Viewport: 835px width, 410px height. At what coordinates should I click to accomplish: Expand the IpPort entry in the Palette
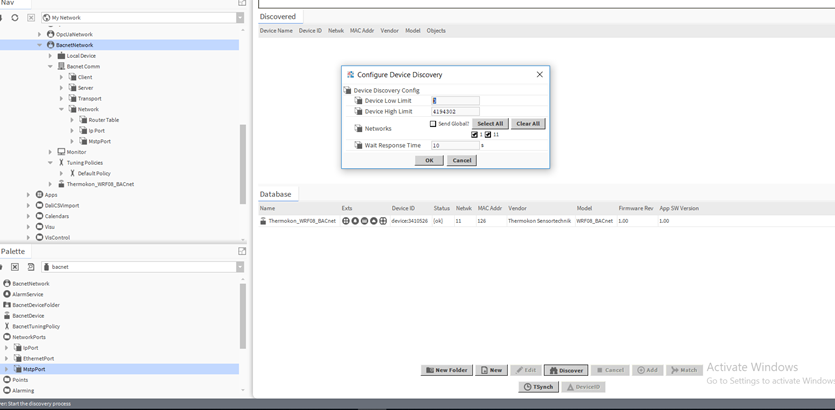(x=7, y=348)
